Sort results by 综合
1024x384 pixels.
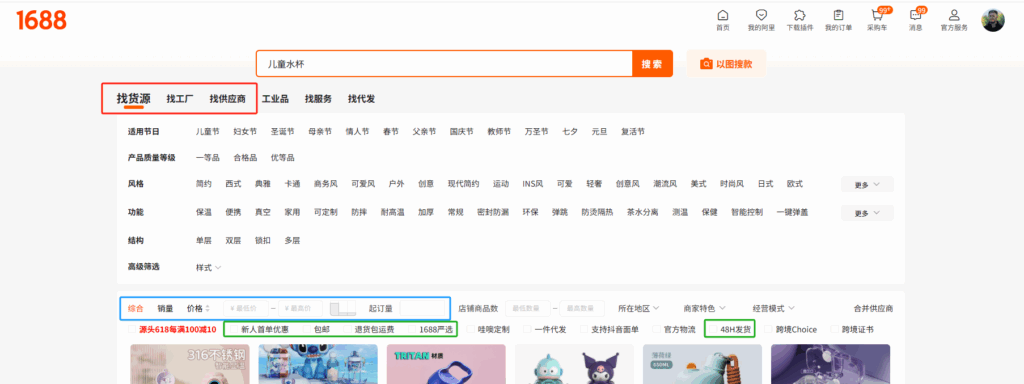coord(135,308)
